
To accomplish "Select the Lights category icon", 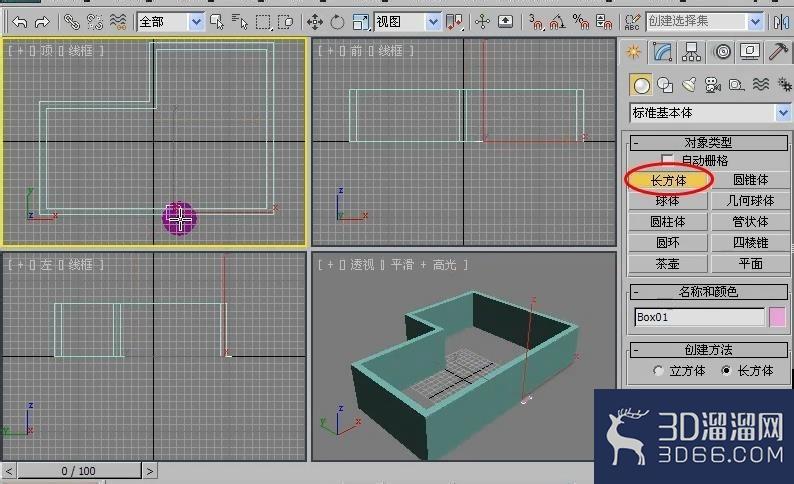I will click(689, 85).
